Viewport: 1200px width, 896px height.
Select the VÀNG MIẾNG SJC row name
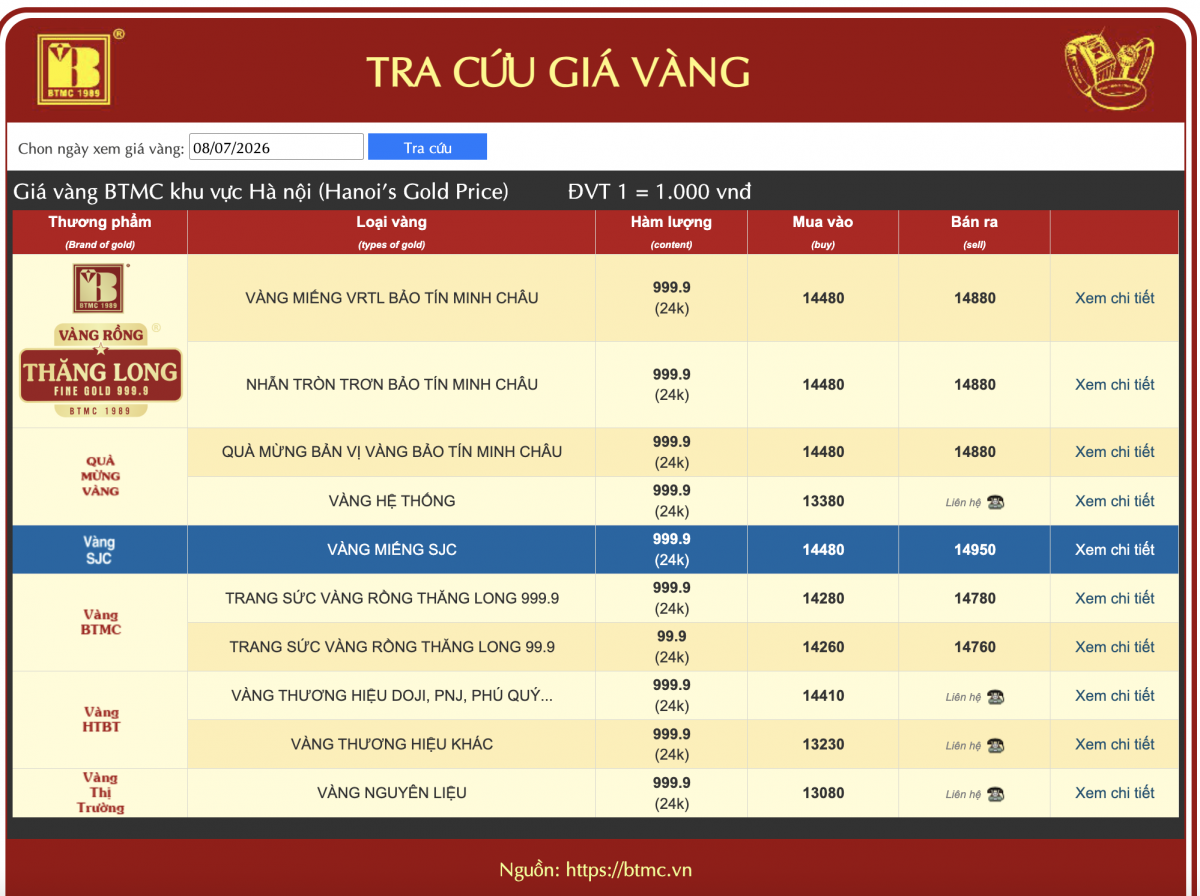392,550
